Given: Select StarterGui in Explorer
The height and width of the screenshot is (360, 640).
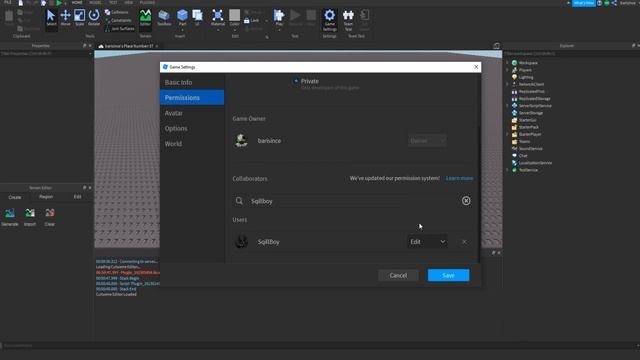Looking at the screenshot, I should [x=527, y=120].
